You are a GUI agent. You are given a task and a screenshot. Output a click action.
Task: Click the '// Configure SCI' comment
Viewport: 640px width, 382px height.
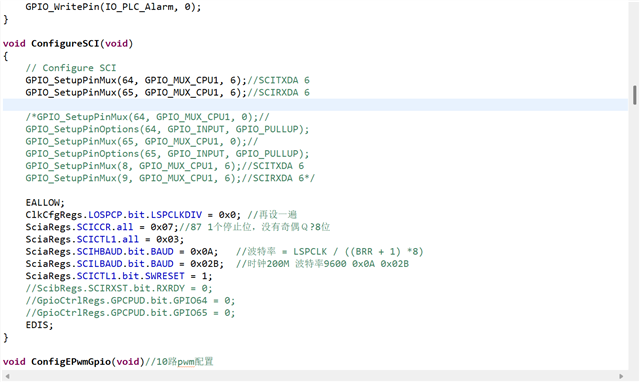[71, 68]
